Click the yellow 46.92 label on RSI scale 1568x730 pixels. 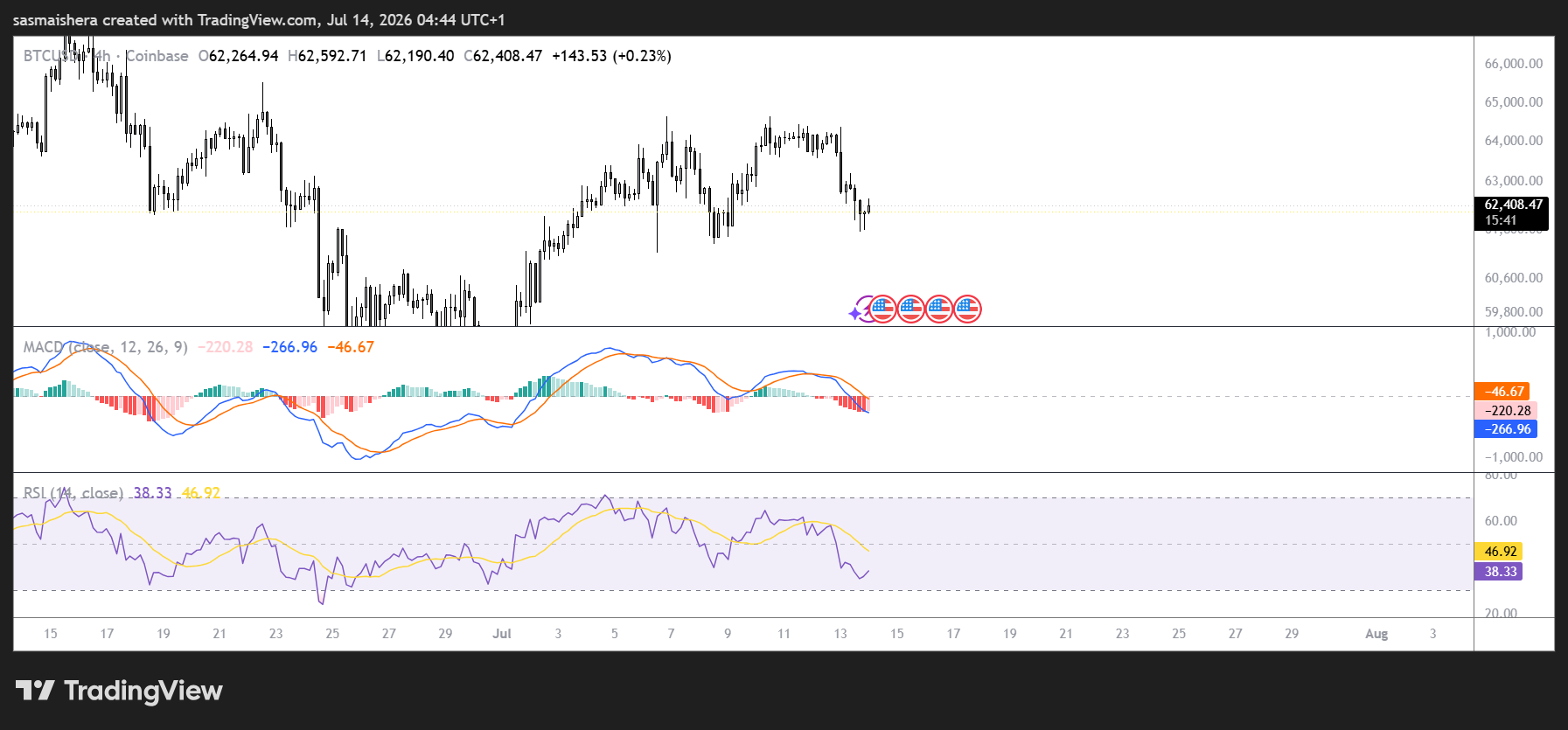tap(1498, 552)
